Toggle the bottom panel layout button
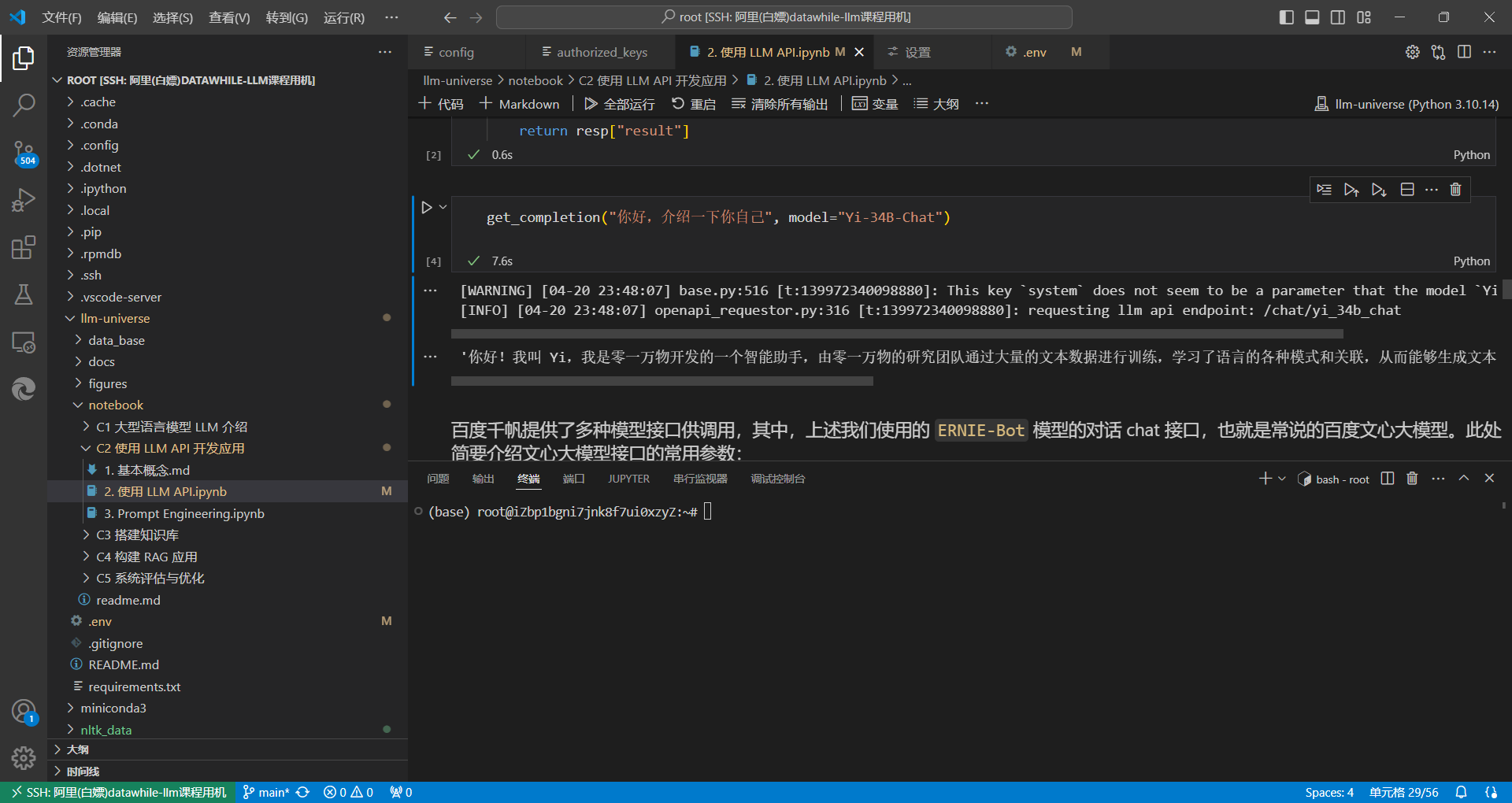This screenshot has height=803, width=1512. point(1312,17)
